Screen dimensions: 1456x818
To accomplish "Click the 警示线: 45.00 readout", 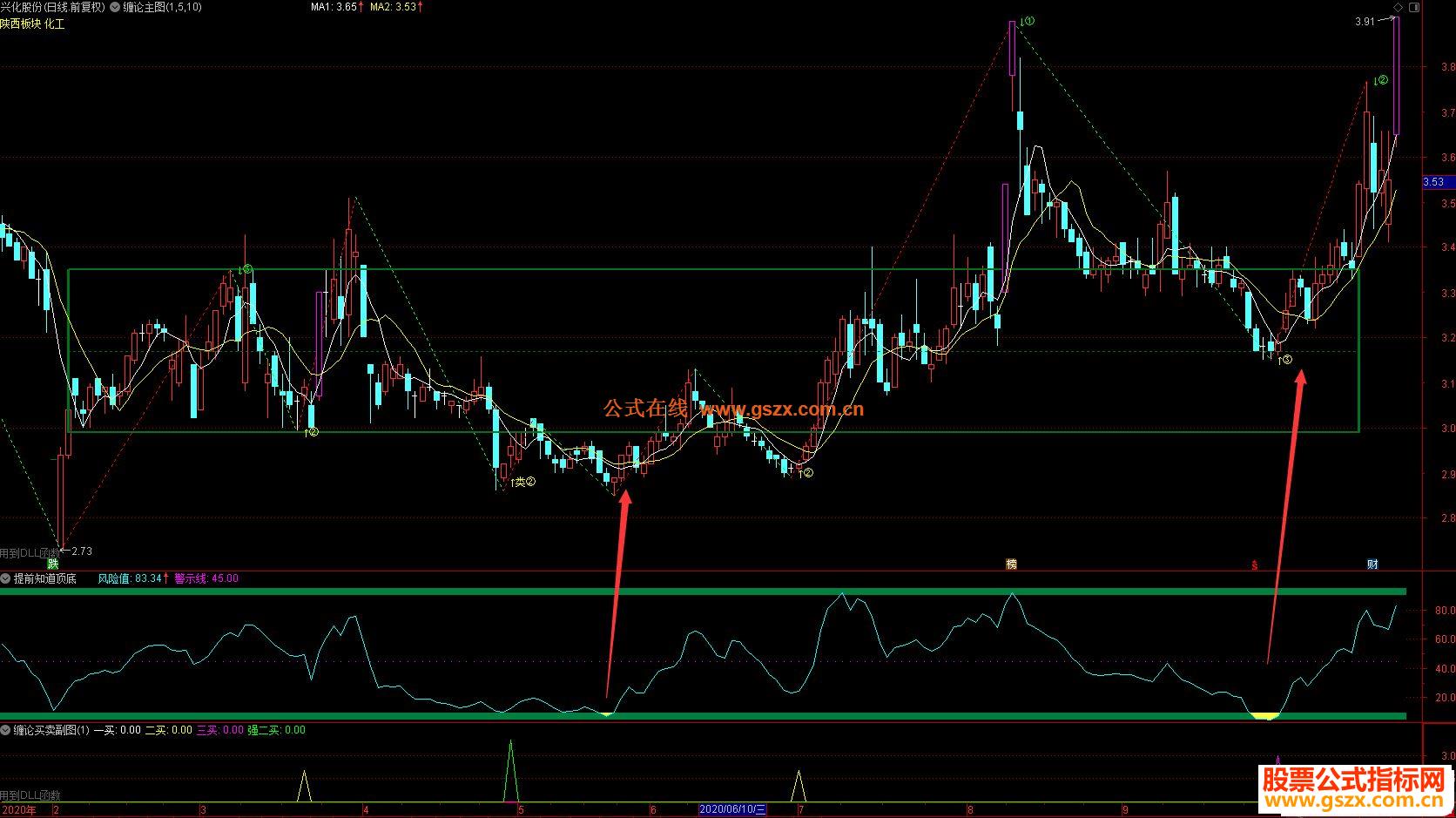I will coord(206,578).
